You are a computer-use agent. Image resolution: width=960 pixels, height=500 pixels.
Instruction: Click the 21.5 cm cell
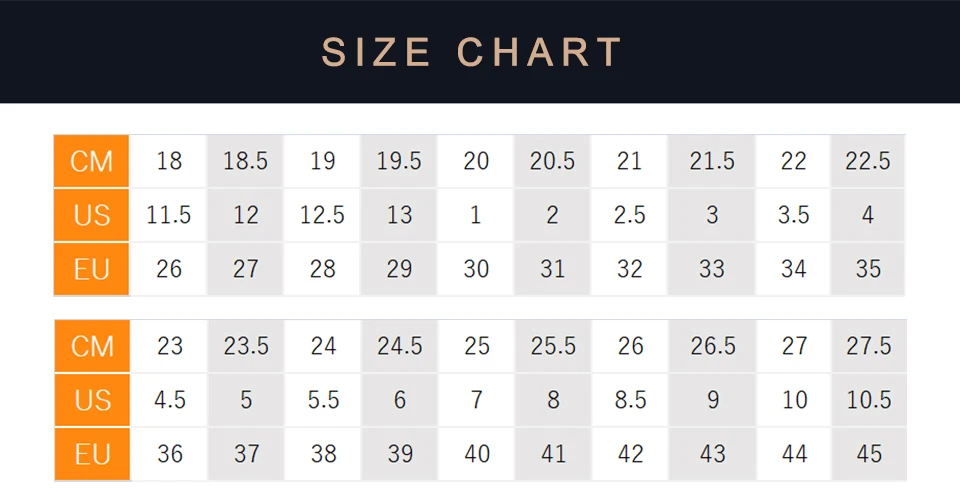pos(711,161)
